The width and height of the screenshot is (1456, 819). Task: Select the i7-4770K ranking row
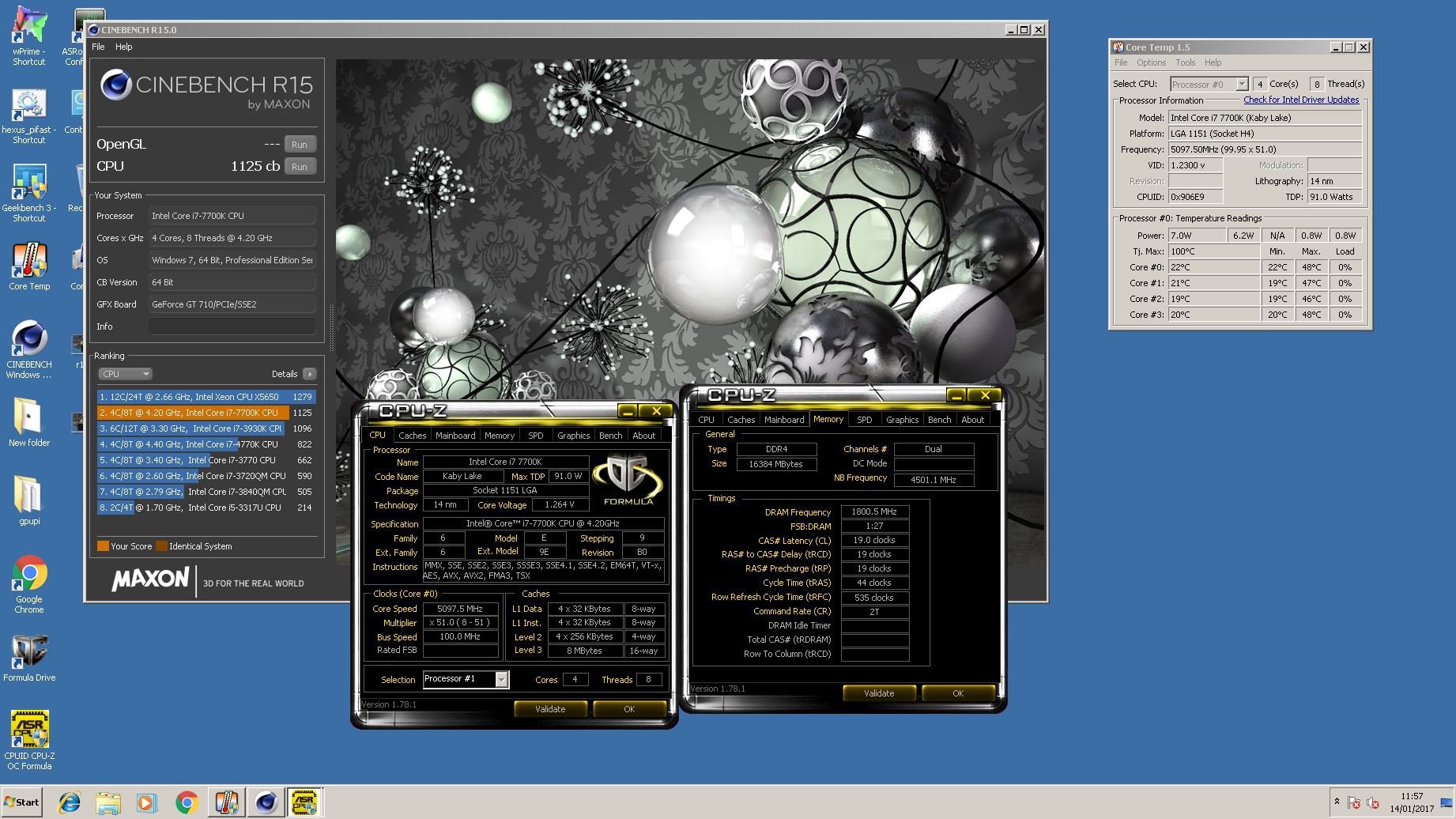[206, 444]
